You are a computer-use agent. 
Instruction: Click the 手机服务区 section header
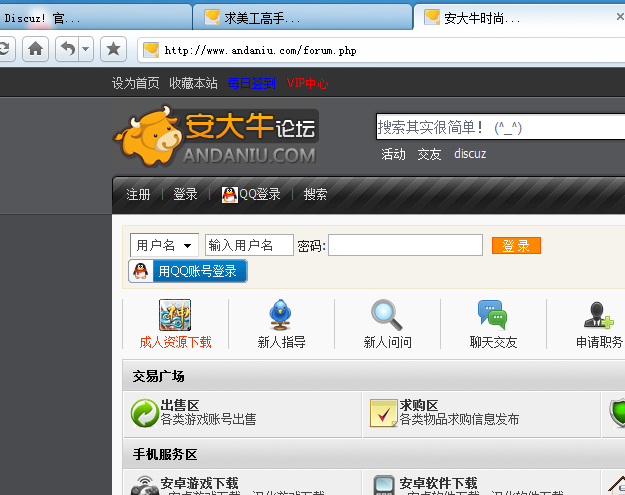tap(374, 454)
